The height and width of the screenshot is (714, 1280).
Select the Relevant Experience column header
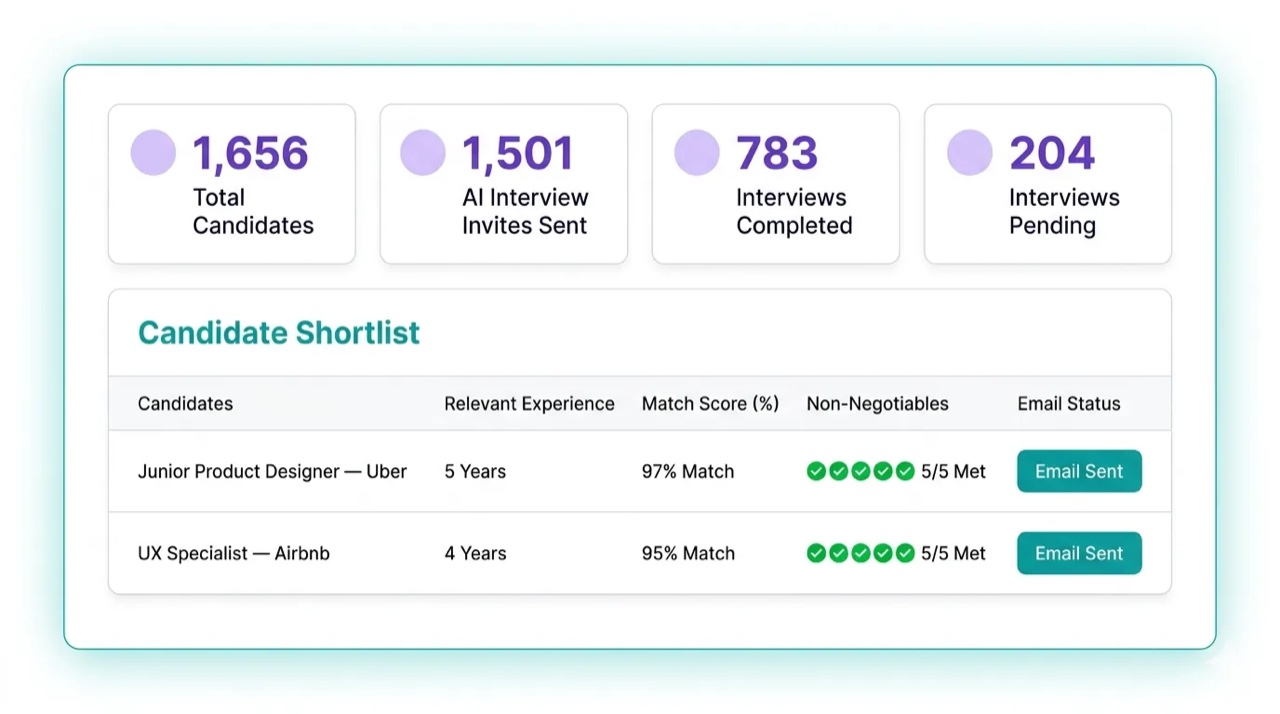[x=529, y=404]
